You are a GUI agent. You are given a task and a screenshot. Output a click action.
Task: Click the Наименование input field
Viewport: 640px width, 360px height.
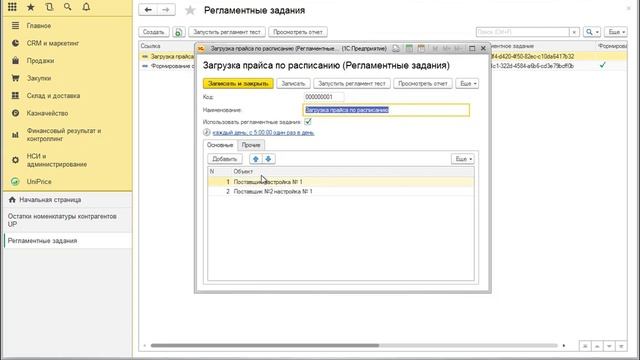[x=386, y=110]
